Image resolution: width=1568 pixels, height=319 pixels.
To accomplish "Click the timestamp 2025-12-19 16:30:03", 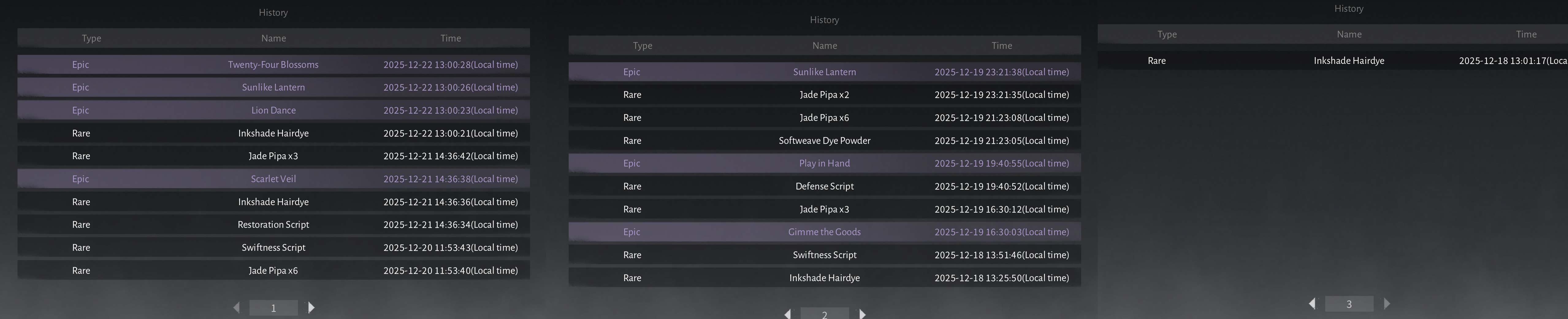I will [x=1002, y=232].
